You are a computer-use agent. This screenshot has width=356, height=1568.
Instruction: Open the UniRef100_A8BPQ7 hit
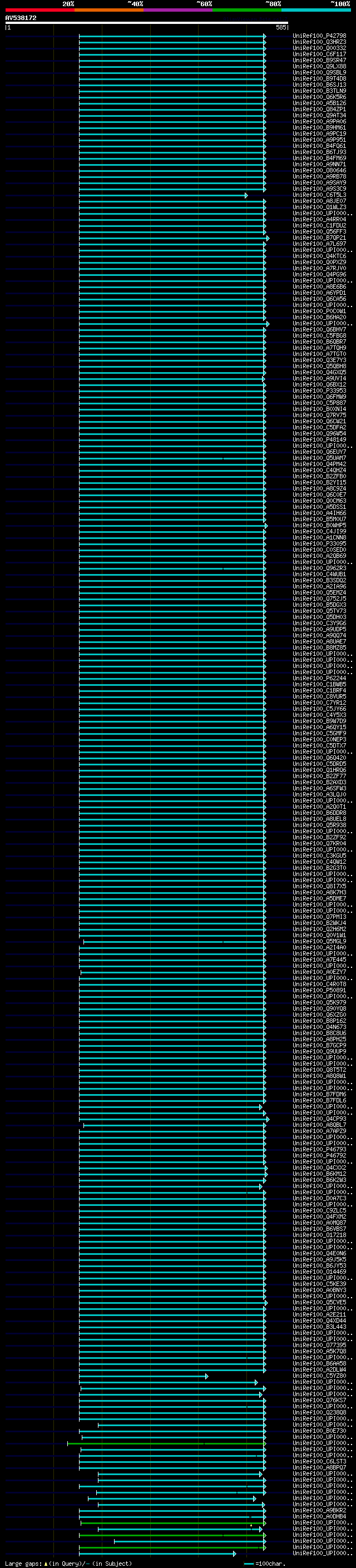click(x=319, y=1467)
